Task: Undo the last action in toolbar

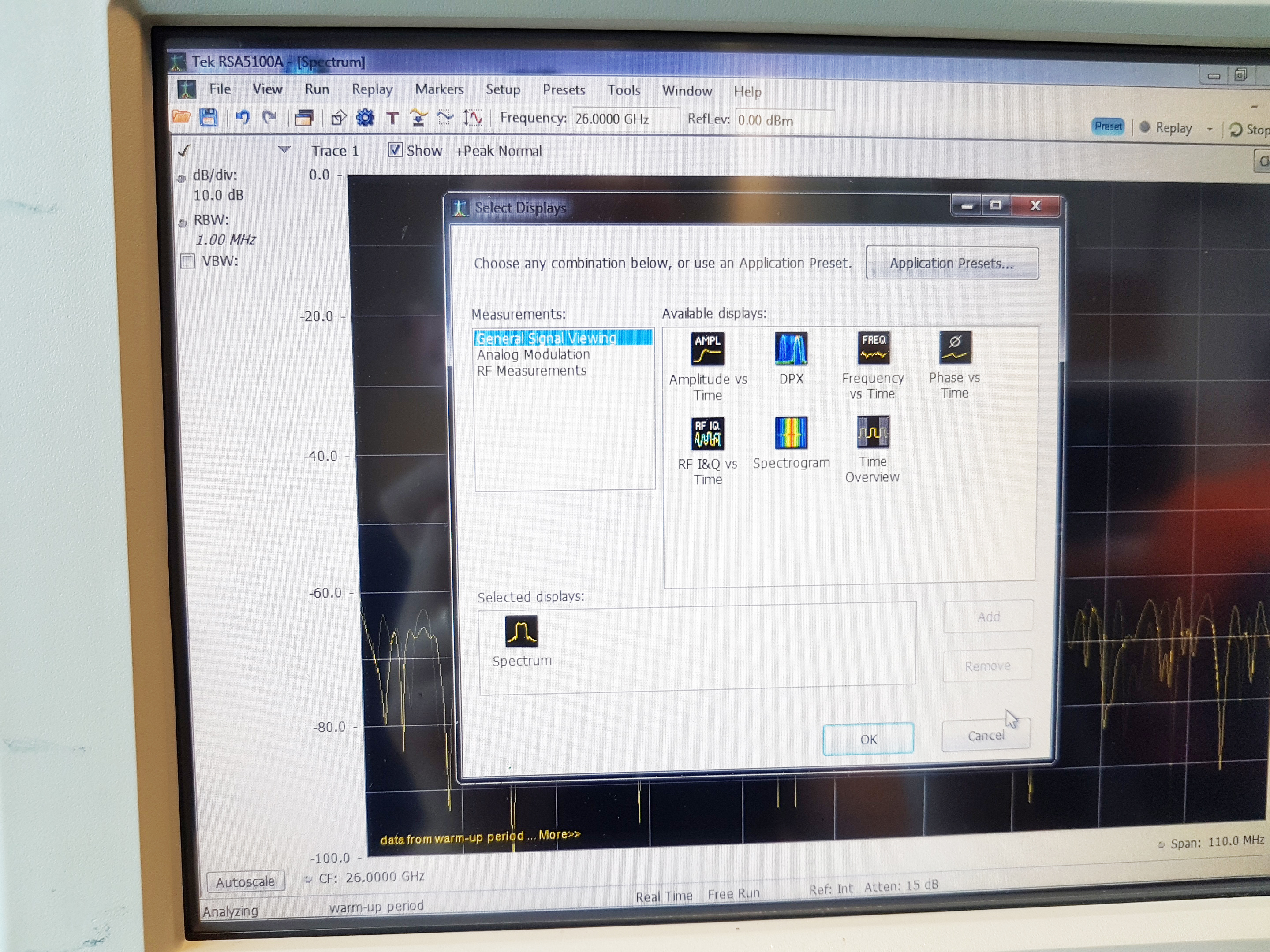Action: pyautogui.click(x=243, y=118)
